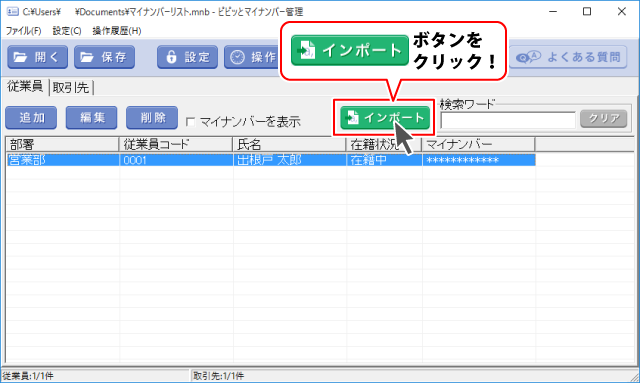Open the よくある質問 FAQ button
Image resolution: width=640 pixels, height=383 pixels.
[x=568, y=57]
